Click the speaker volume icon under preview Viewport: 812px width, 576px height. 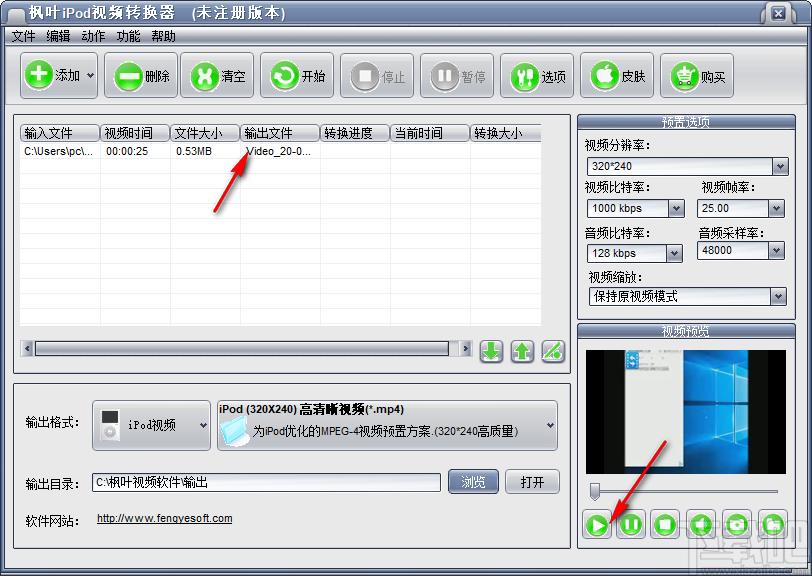click(701, 524)
